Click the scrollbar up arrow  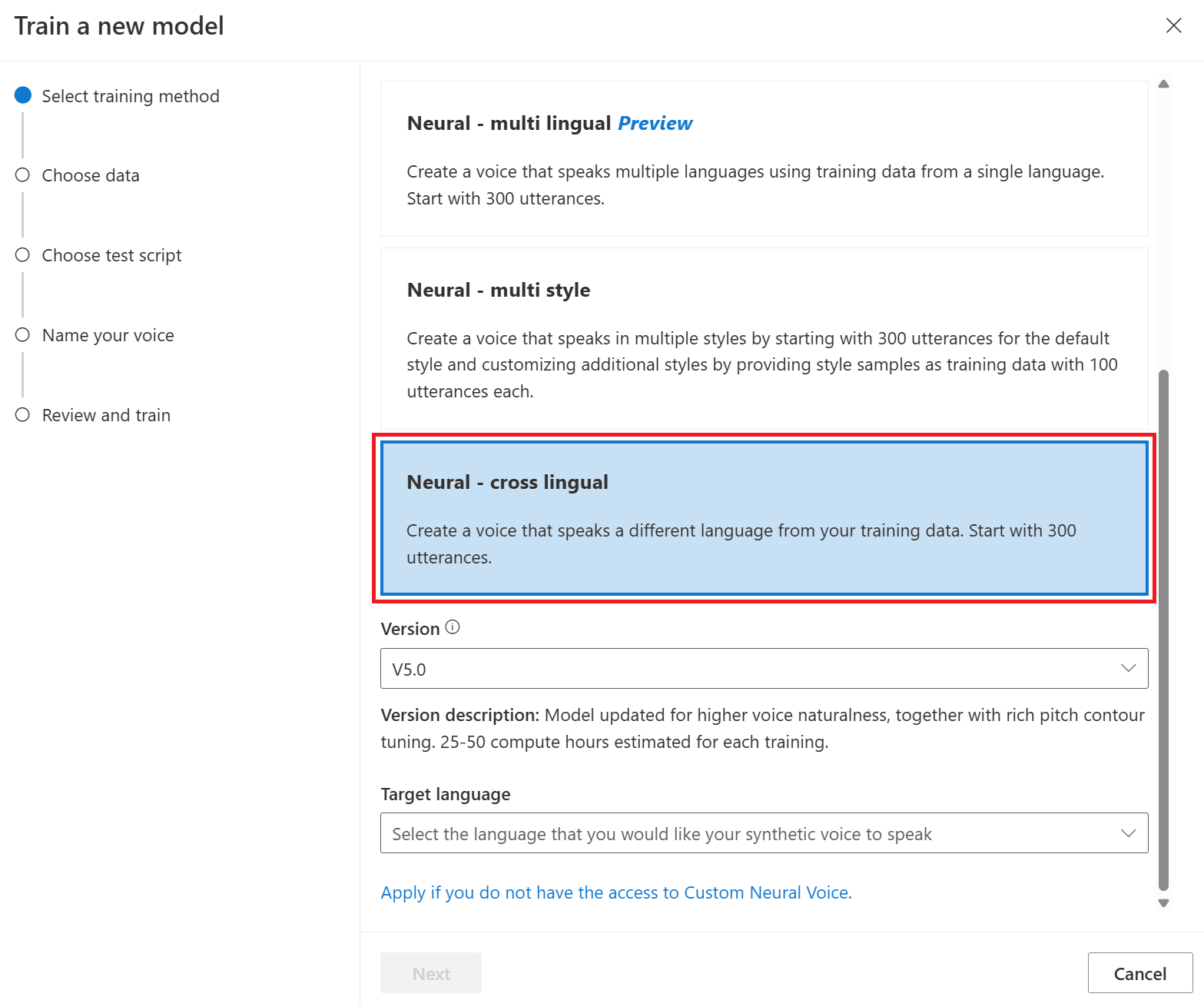pyautogui.click(x=1164, y=83)
